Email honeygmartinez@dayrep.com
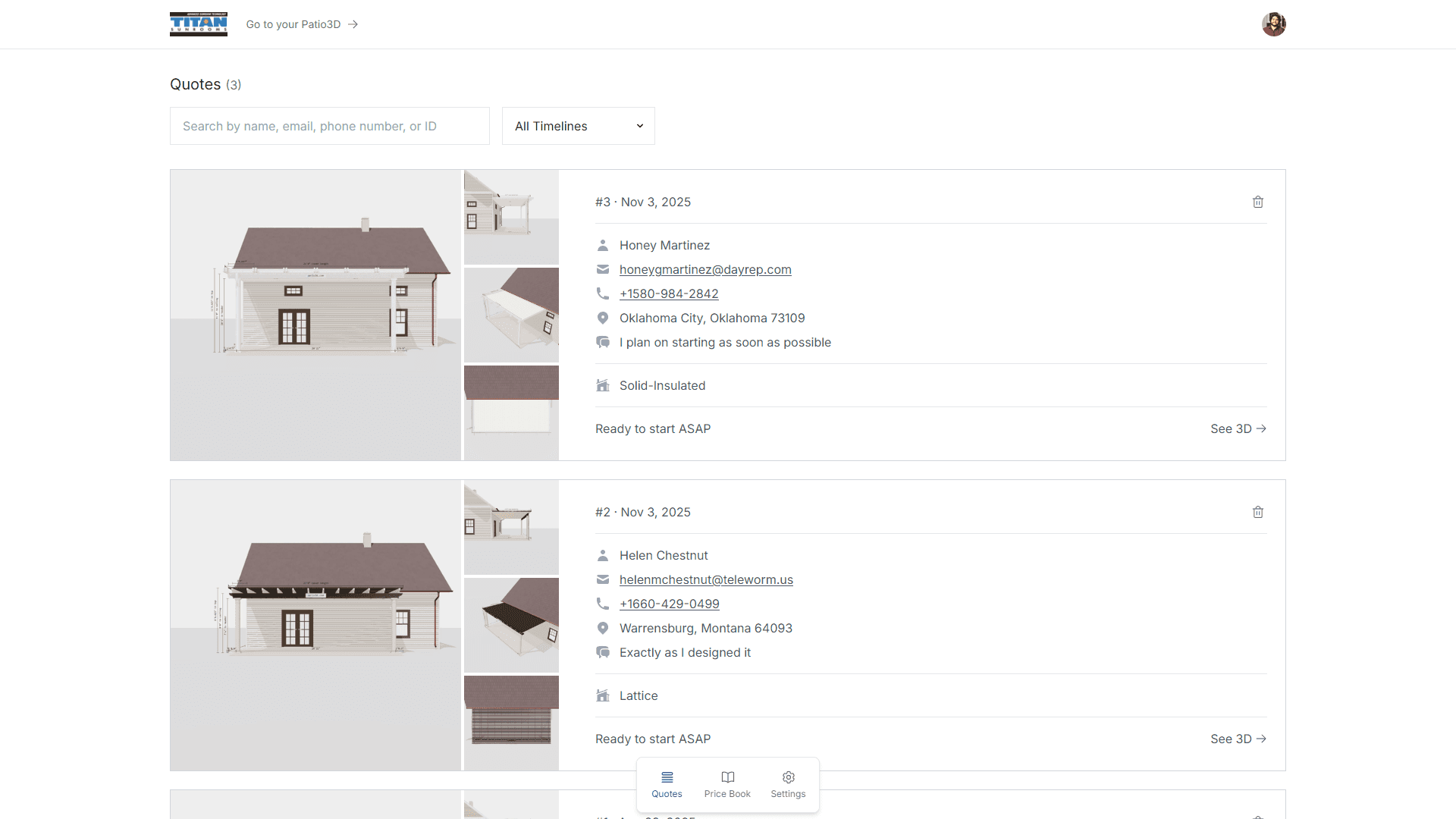The width and height of the screenshot is (1456, 819). 704,269
